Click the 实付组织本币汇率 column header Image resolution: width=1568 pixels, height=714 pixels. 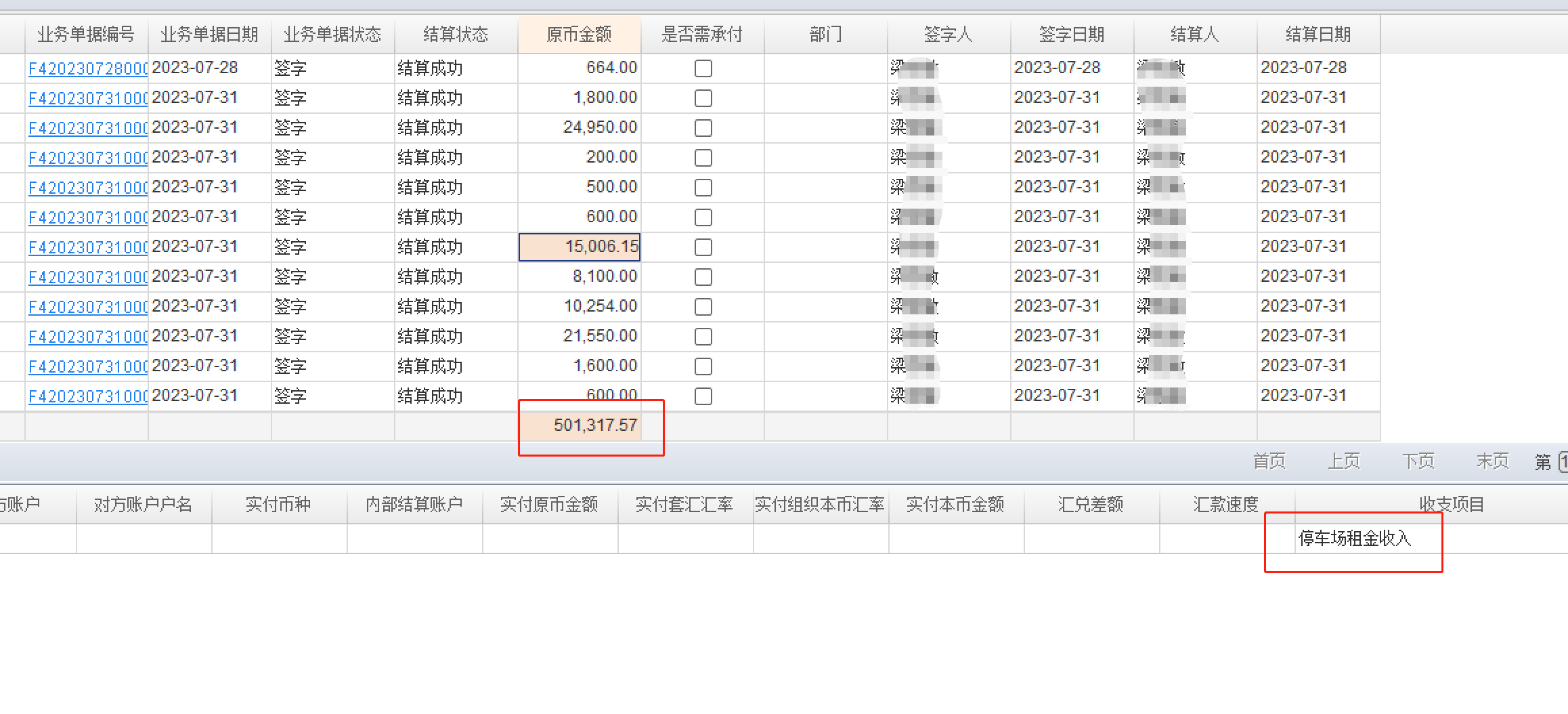[x=821, y=505]
